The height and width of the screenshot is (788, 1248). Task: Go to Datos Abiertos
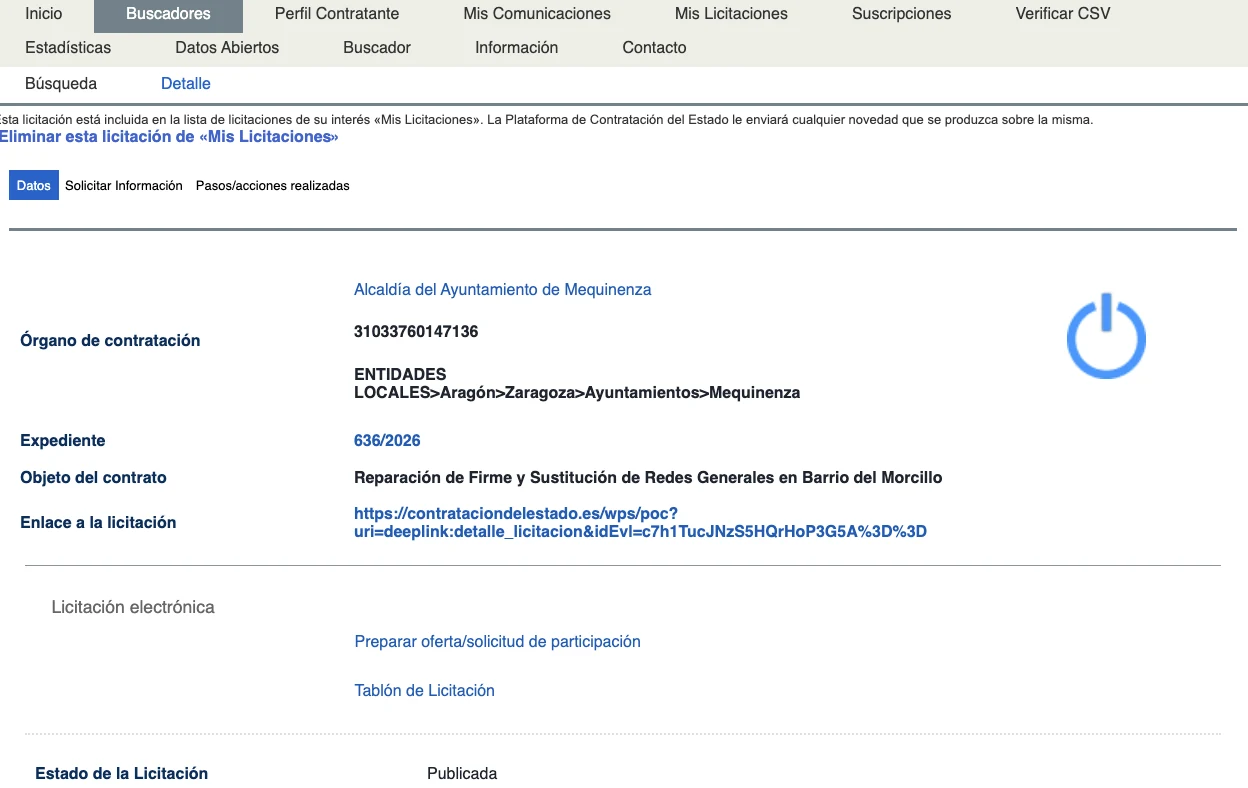227,47
